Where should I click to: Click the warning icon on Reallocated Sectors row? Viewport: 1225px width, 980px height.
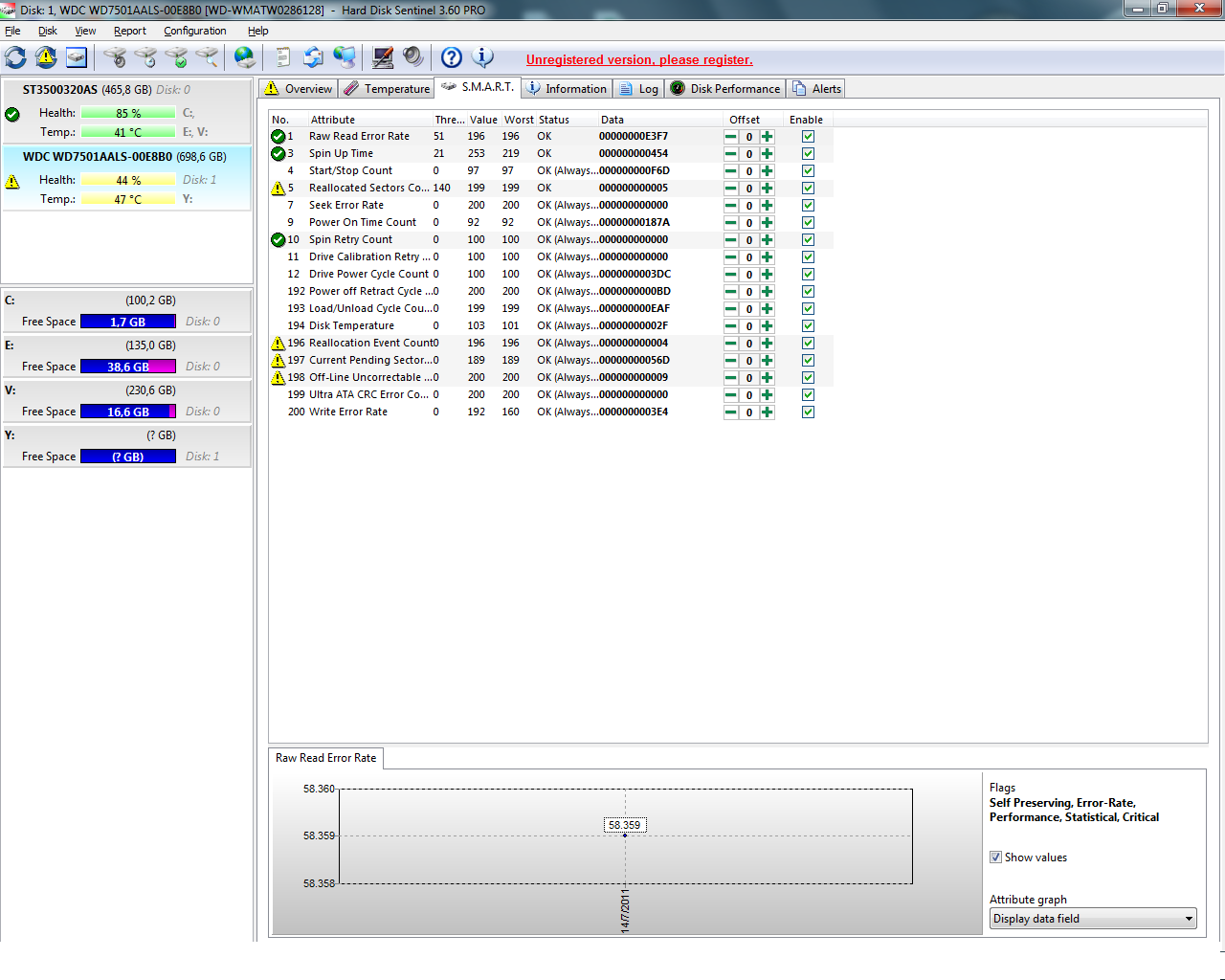pos(278,188)
